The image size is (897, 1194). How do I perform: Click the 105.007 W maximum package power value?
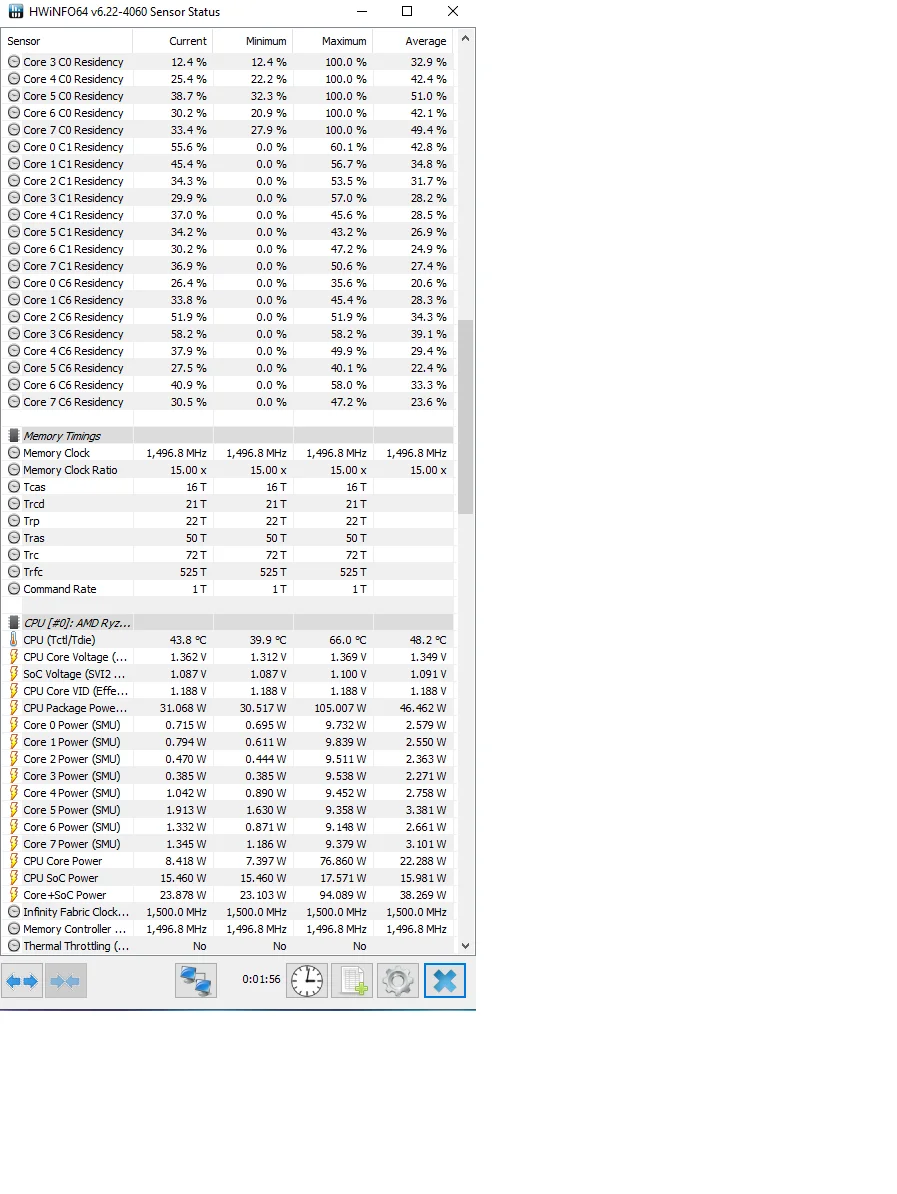[x=340, y=708]
